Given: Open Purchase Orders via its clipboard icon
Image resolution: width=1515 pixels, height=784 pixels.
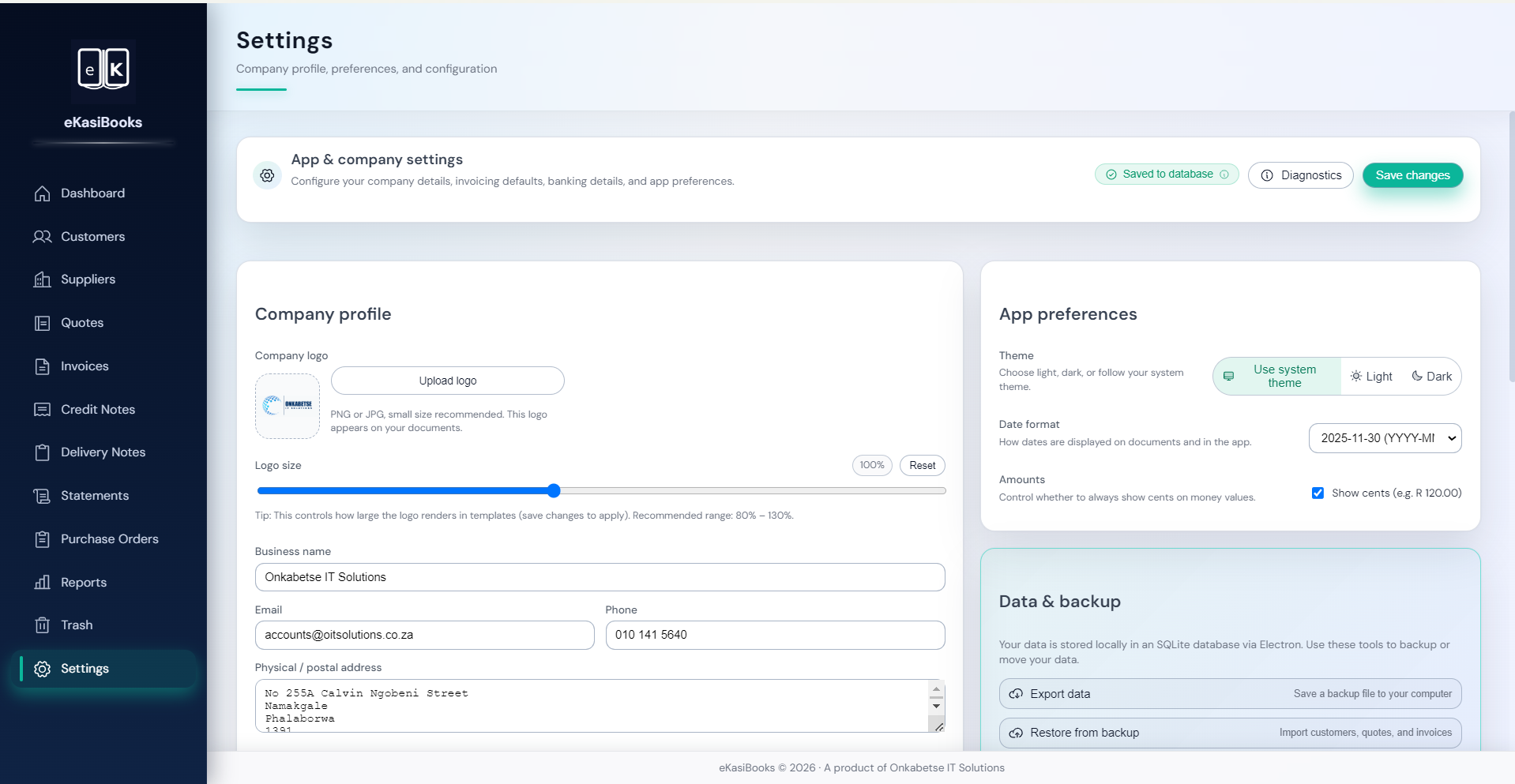Looking at the screenshot, I should [x=43, y=538].
